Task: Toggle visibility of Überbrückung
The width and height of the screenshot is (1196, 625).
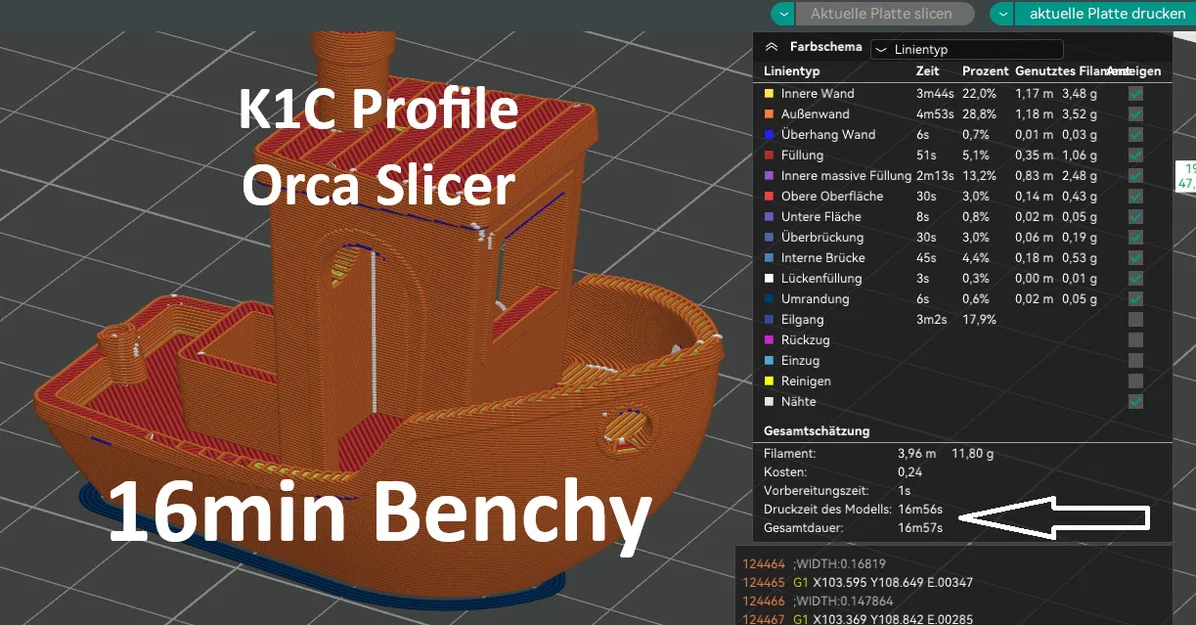Action: [x=1136, y=238]
